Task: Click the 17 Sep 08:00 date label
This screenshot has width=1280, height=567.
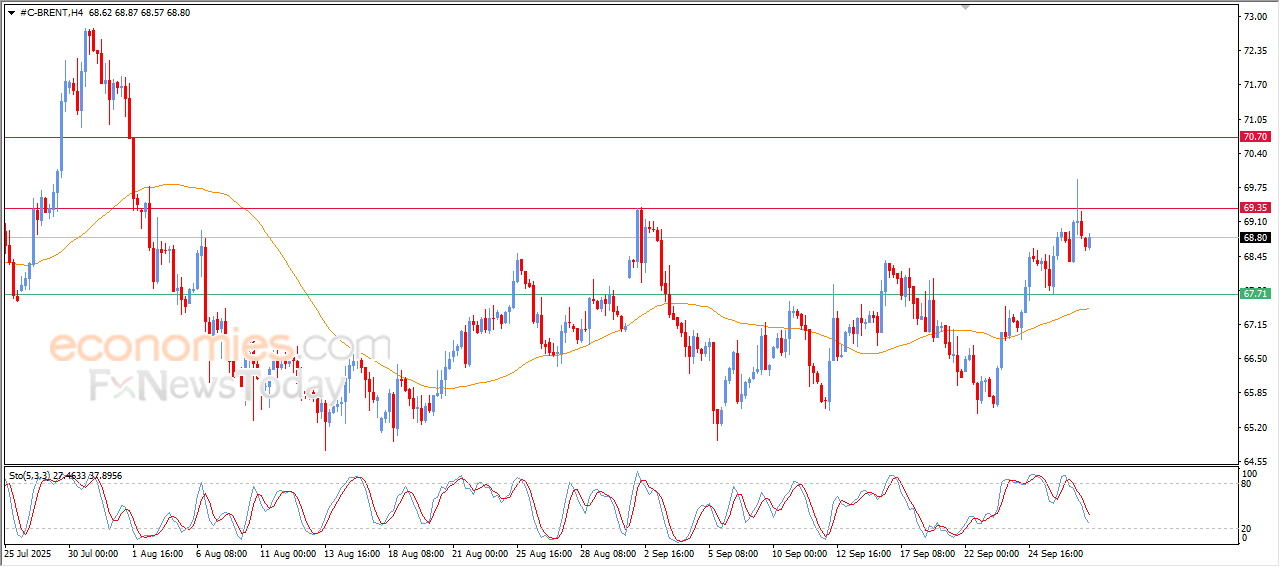Action: (x=927, y=552)
